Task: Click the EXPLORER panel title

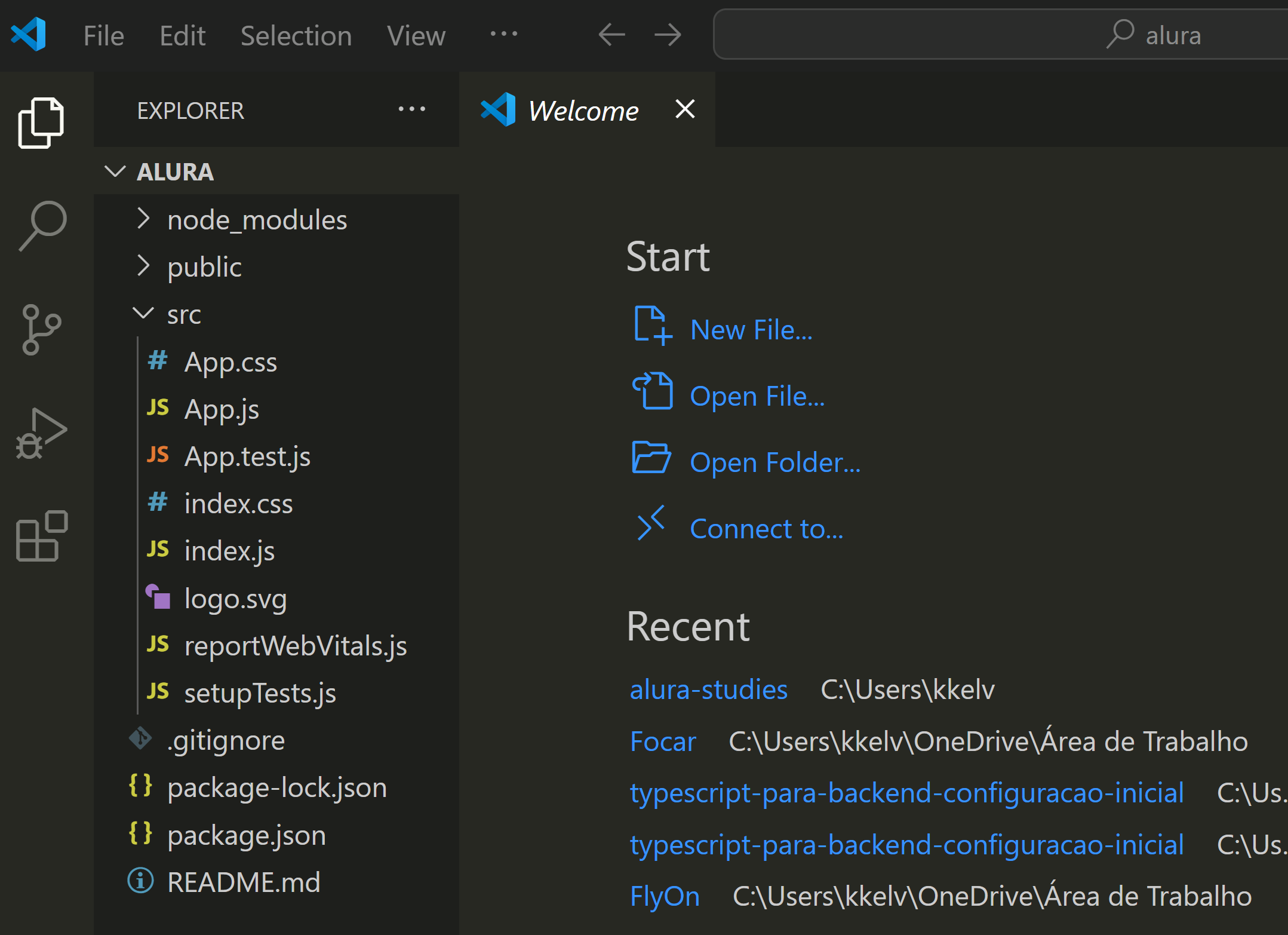Action: [x=190, y=111]
